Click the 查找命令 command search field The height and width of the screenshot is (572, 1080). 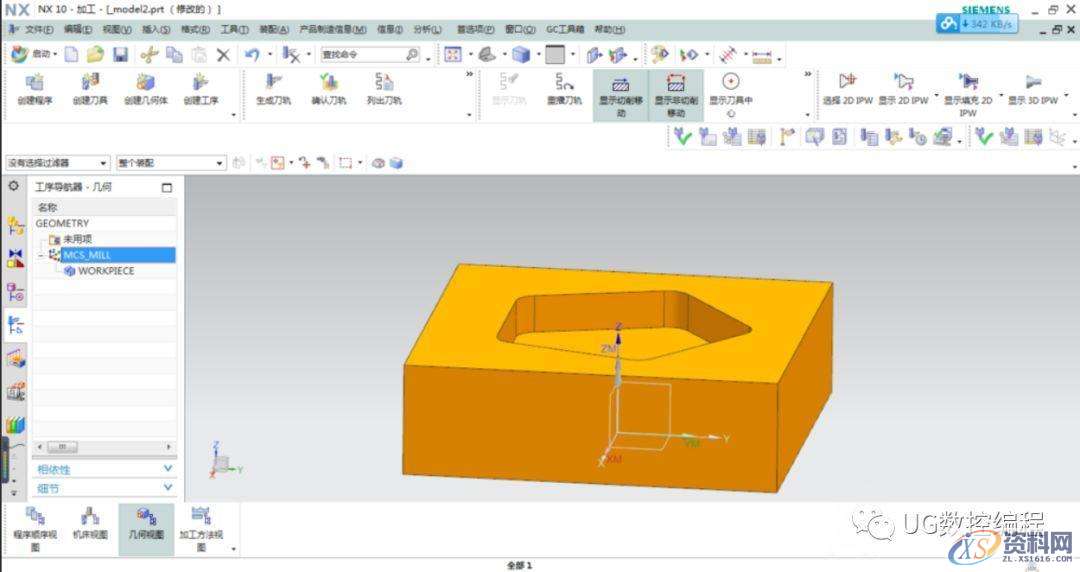(362, 54)
